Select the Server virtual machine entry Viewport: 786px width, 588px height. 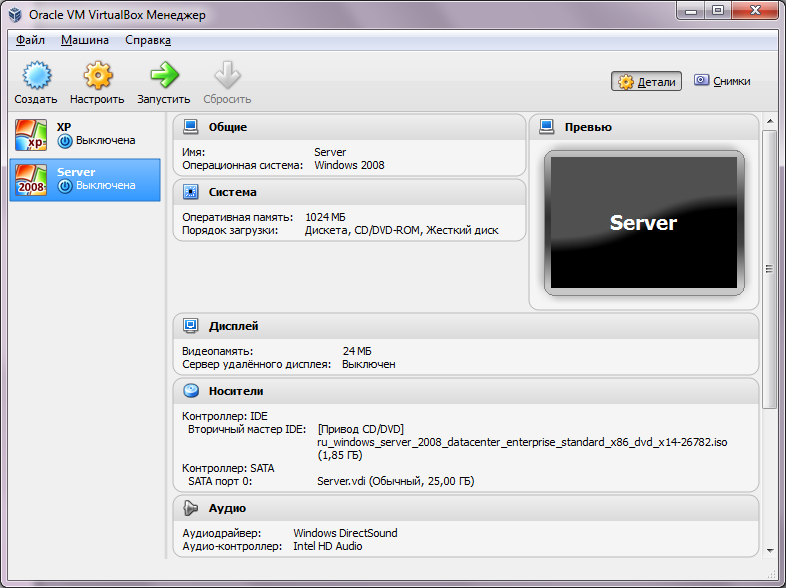tap(85, 180)
